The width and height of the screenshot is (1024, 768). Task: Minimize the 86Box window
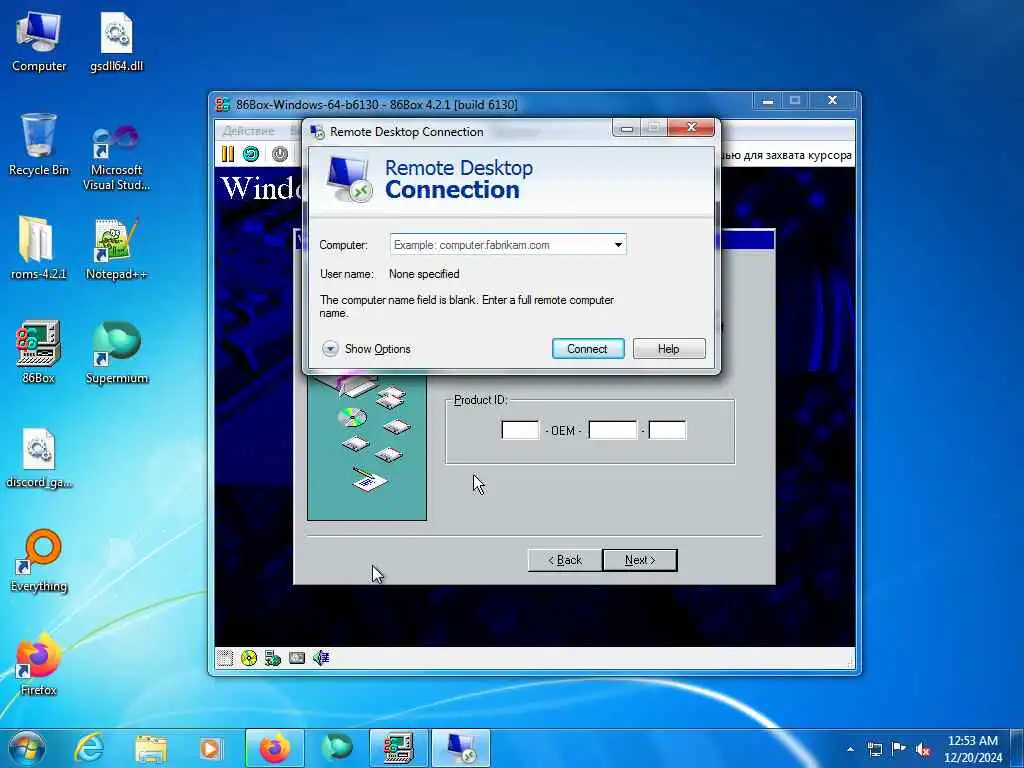[768, 101]
